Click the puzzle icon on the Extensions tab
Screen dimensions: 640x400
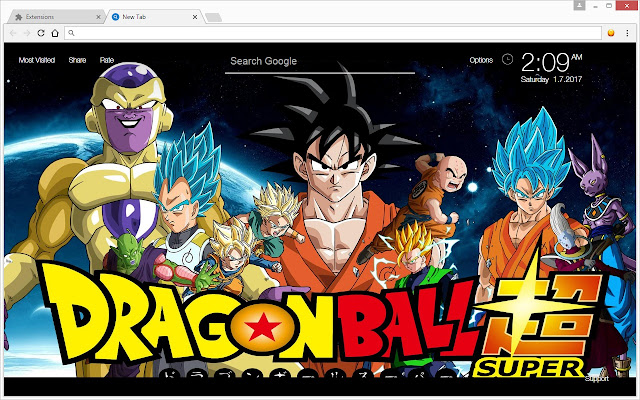click(x=18, y=17)
